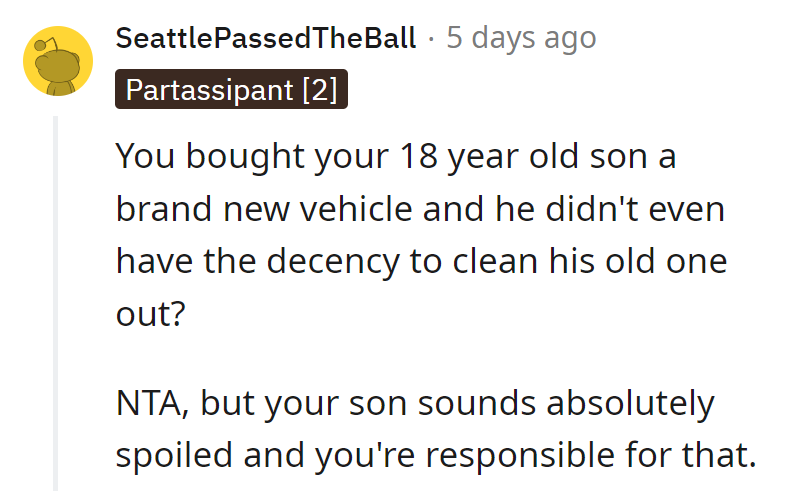Image resolution: width=786 pixels, height=491 pixels.
Task: Click the Partassipant [2] flair badge
Action: pyautogui.click(x=231, y=90)
